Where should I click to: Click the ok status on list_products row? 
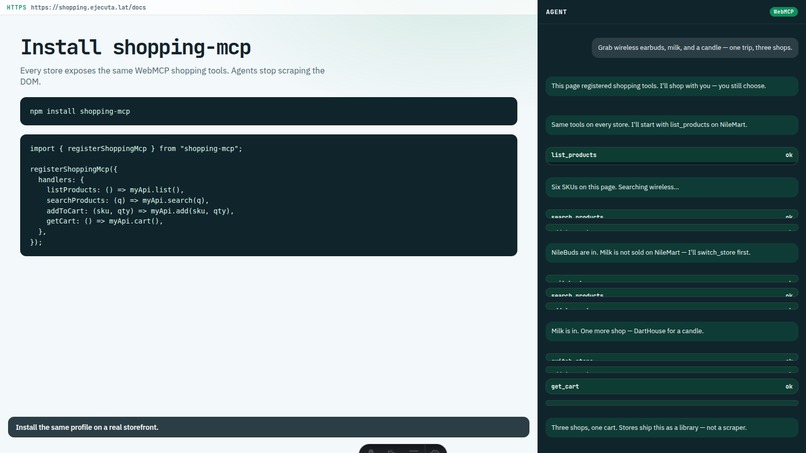789,155
